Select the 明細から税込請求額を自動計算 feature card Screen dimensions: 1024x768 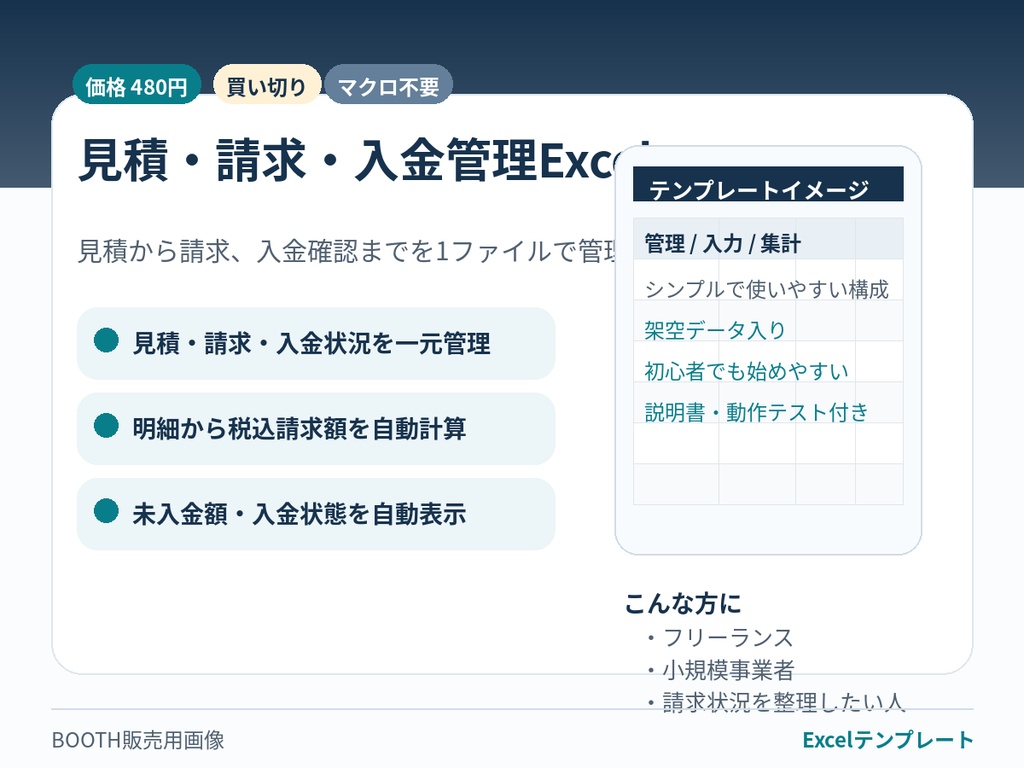[316, 428]
